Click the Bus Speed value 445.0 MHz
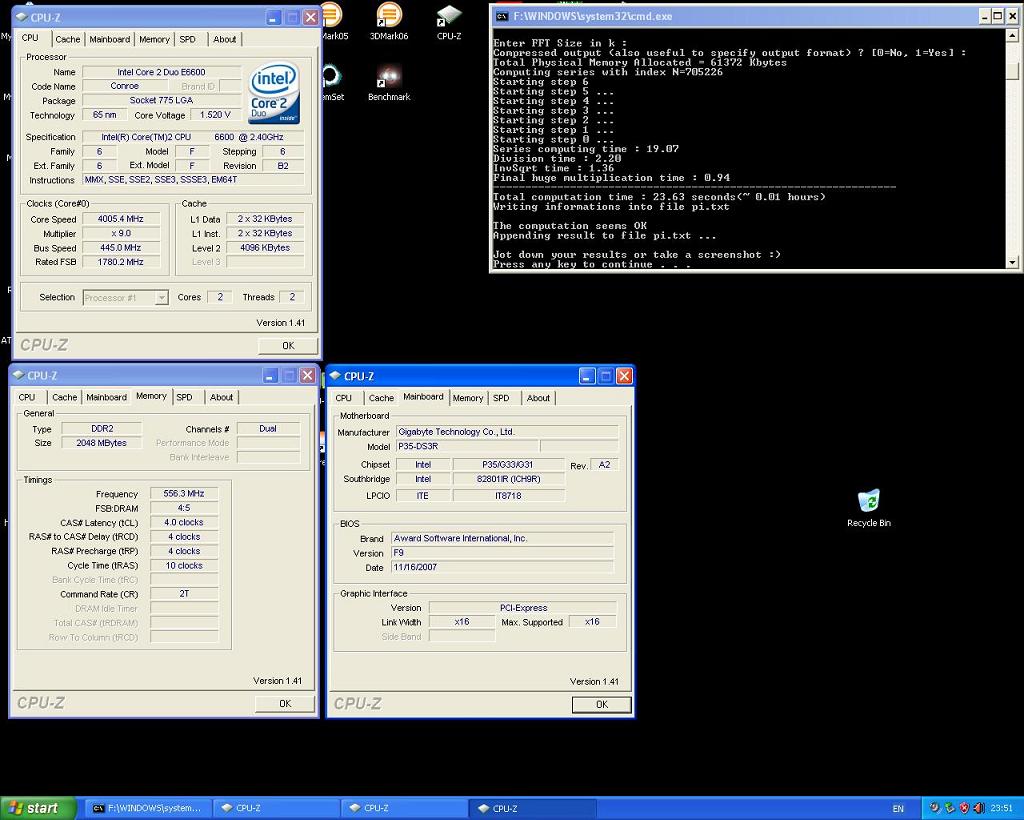This screenshot has height=820, width=1024. tap(120, 247)
